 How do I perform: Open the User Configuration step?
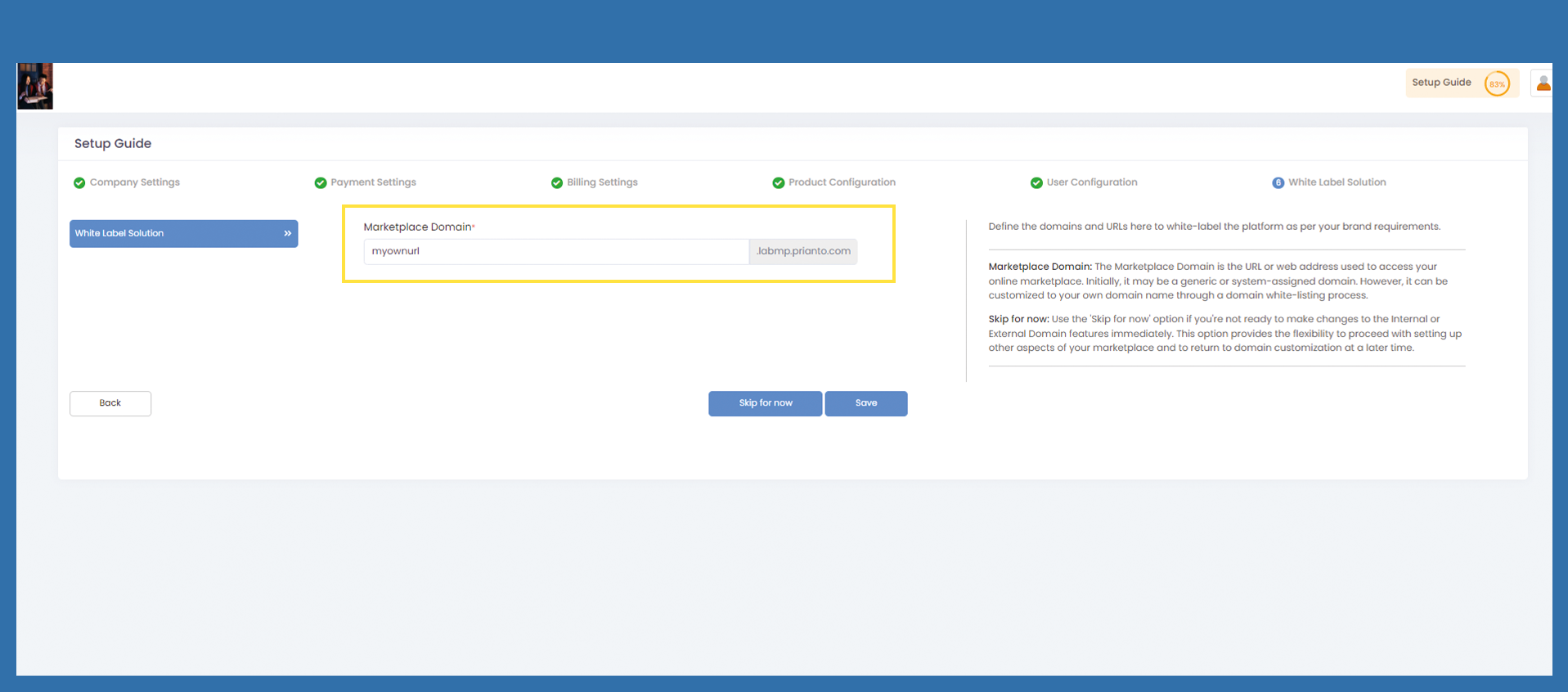coord(1091,182)
